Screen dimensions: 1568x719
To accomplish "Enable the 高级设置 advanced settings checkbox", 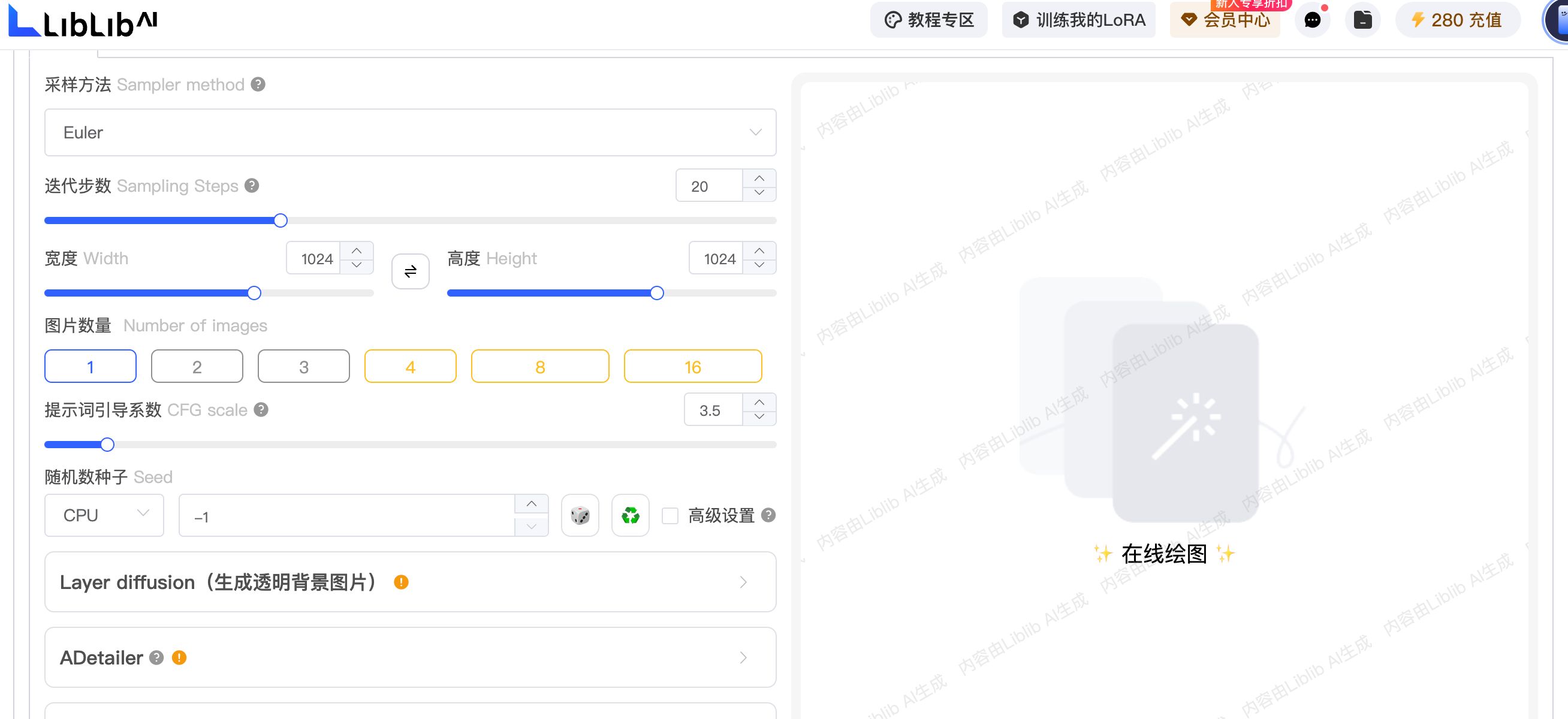I will pyautogui.click(x=670, y=516).
